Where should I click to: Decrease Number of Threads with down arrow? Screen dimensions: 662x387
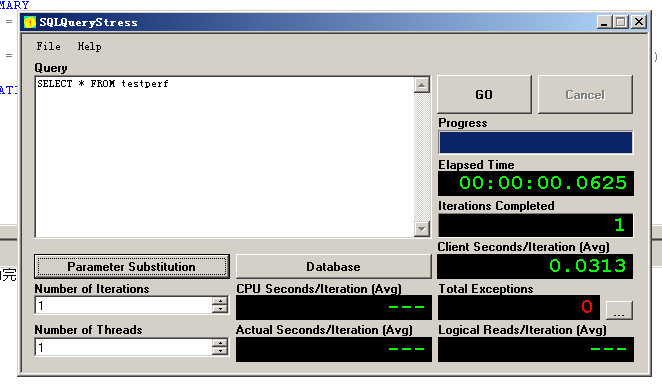point(220,351)
